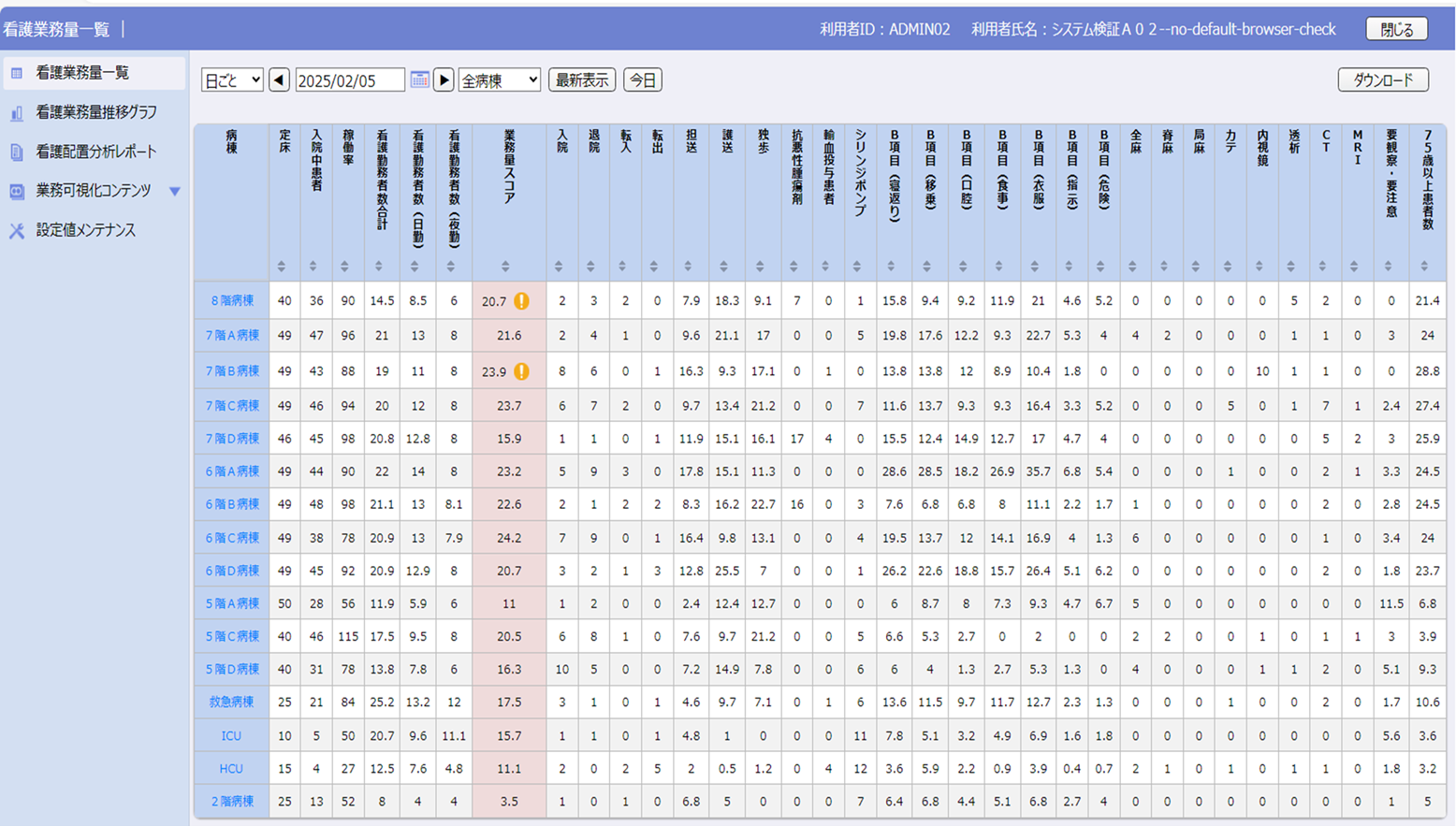Go to previous day with left arrow
1456x826 pixels.
point(279,80)
